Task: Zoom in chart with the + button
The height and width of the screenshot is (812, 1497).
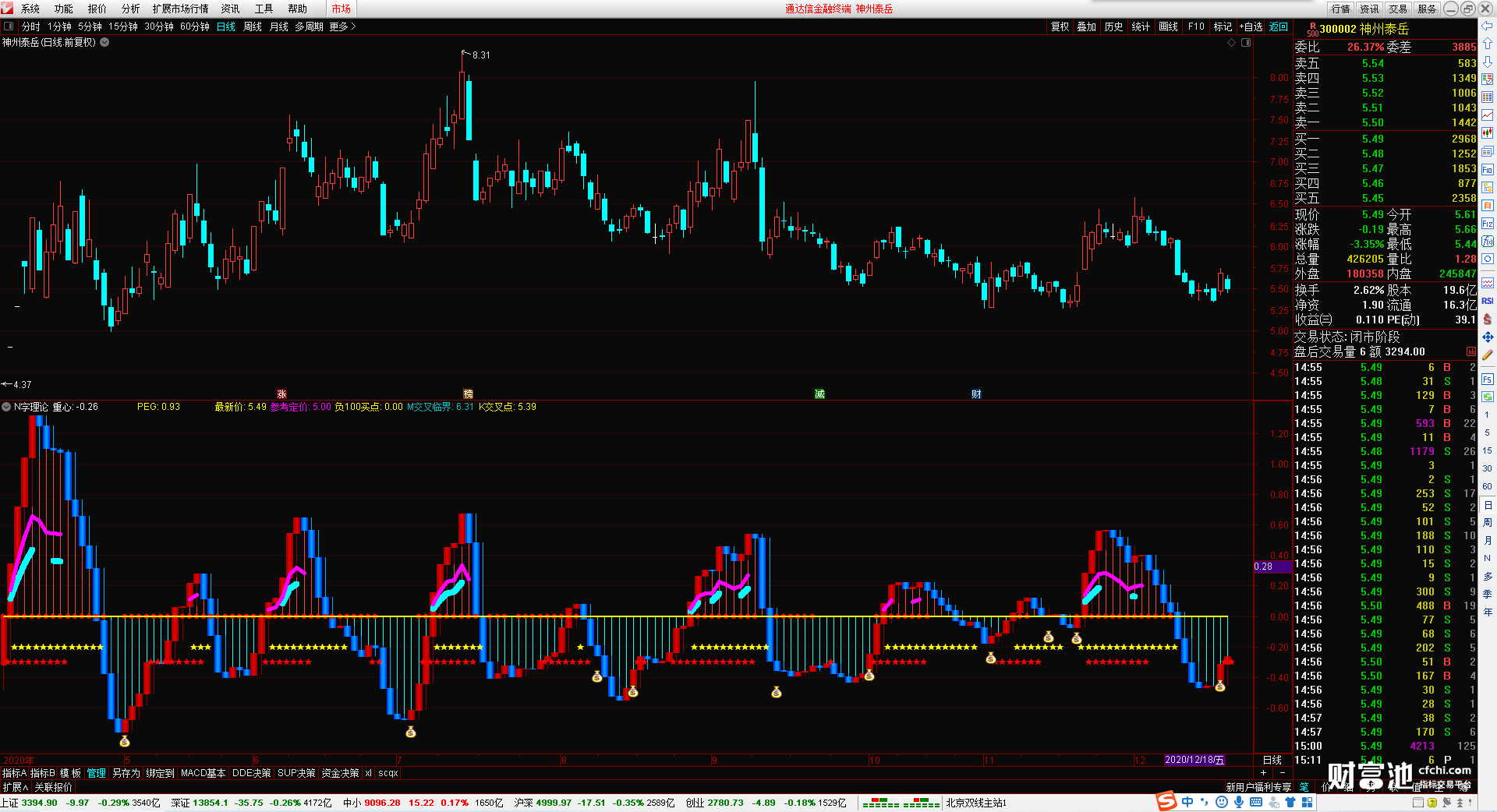Action: (1264, 773)
